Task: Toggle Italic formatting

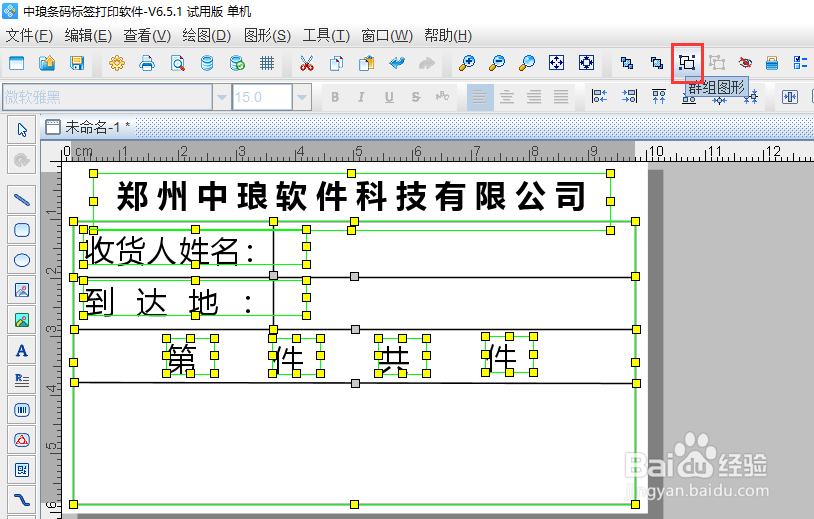Action: coord(361,97)
